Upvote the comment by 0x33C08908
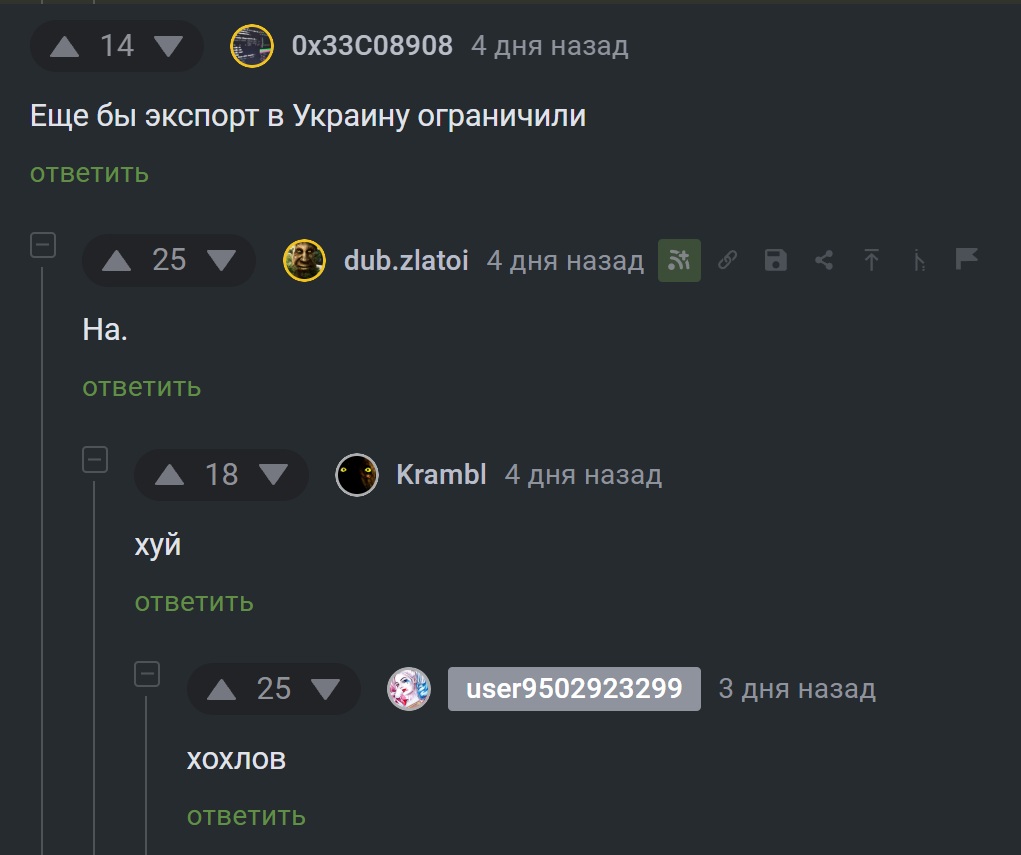This screenshot has height=855, width=1021. click(64, 46)
